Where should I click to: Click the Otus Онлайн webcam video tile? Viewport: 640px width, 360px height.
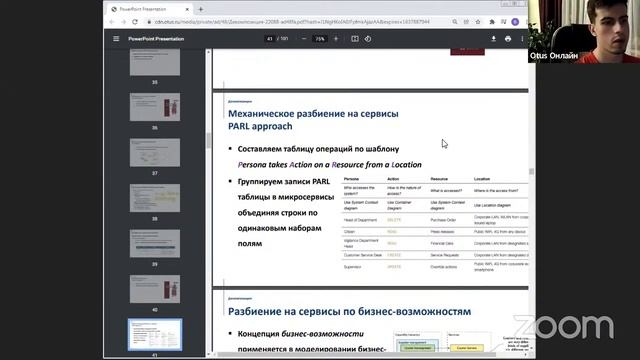pos(584,31)
